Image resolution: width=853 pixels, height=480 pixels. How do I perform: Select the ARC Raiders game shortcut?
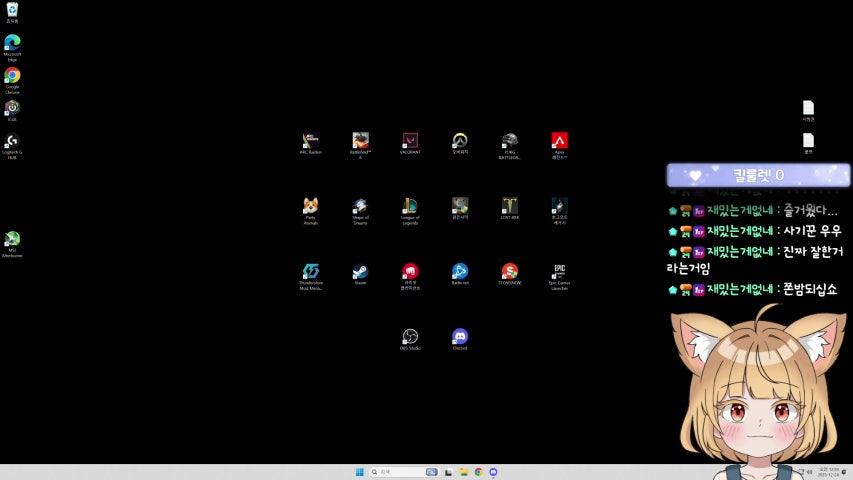(x=311, y=143)
